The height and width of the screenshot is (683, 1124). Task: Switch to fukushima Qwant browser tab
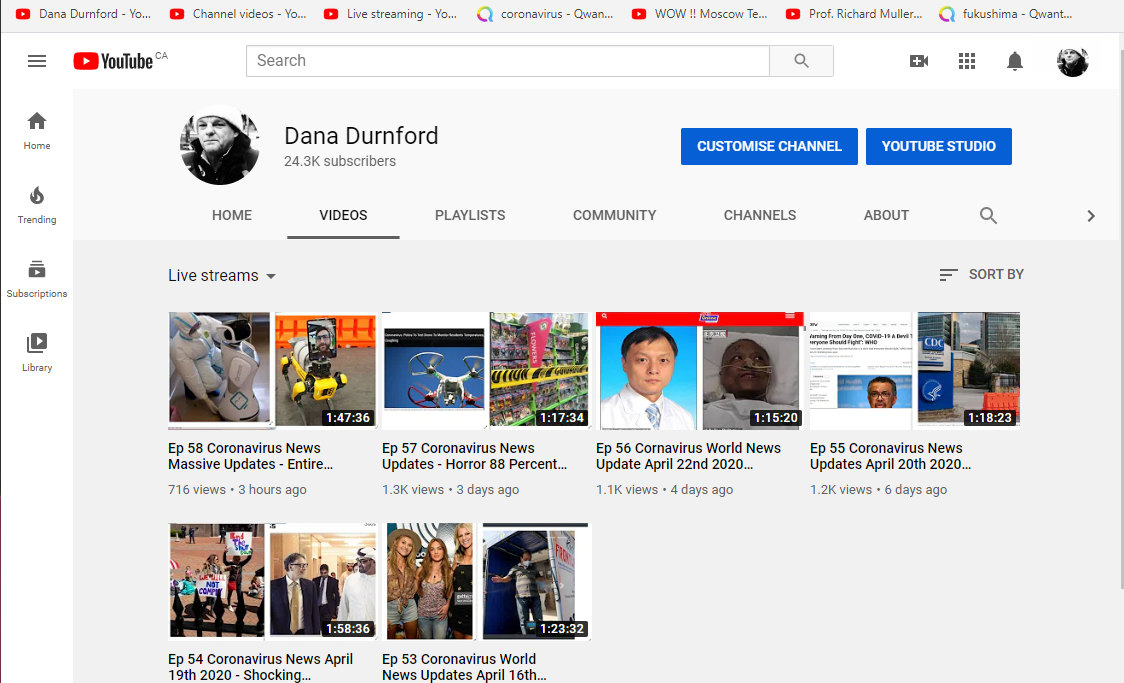(1007, 14)
